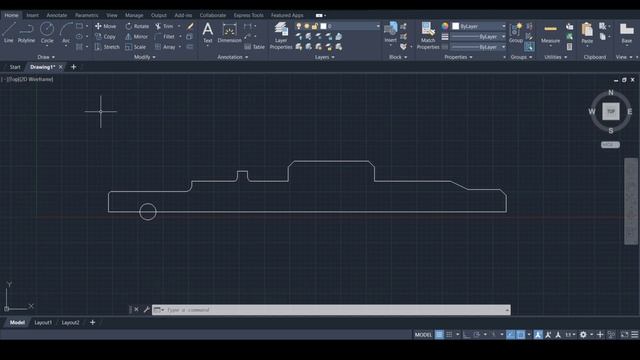The height and width of the screenshot is (360, 640).
Task: Add a Dimension annotation
Action: [x=229, y=33]
